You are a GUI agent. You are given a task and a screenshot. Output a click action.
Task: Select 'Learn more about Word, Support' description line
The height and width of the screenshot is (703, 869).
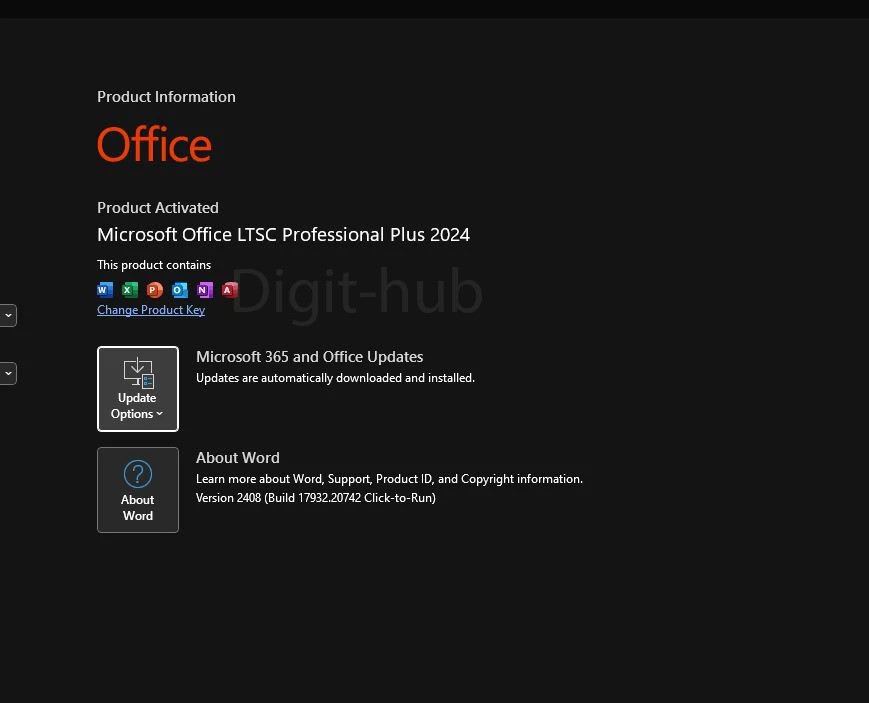[390, 479]
